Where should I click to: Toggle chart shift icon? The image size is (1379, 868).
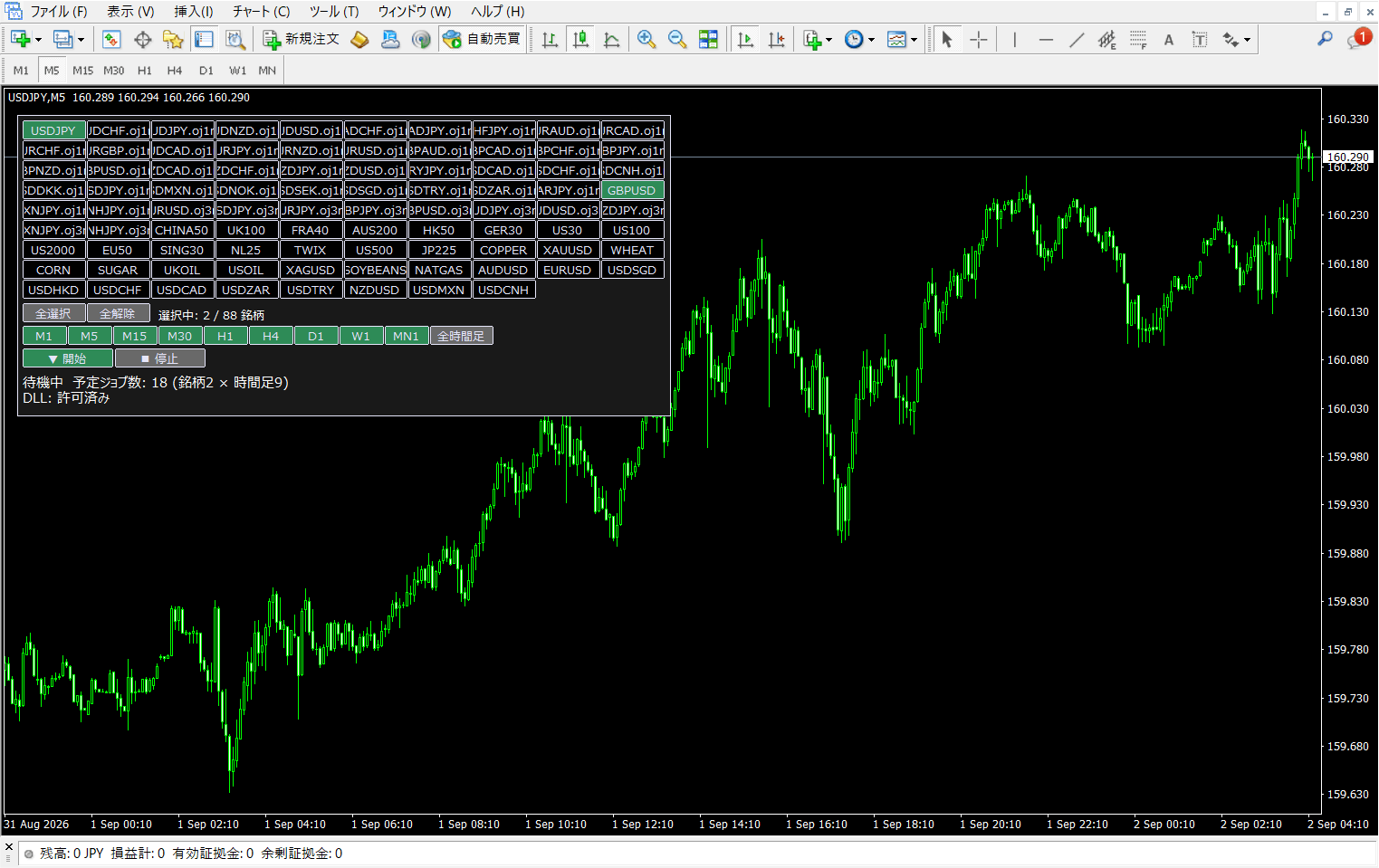pyautogui.click(x=776, y=39)
